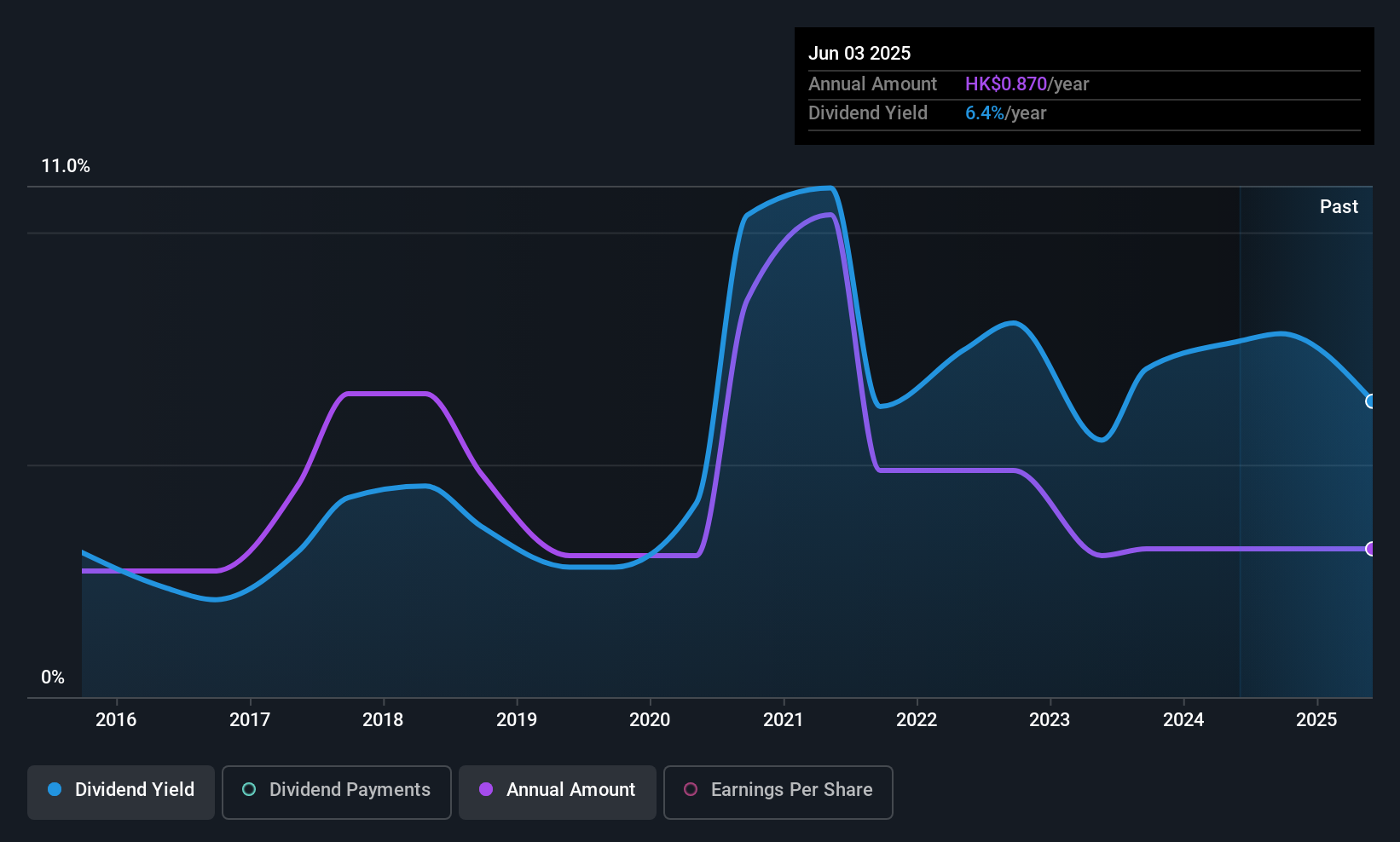This screenshot has width=1400, height=842.
Task: Click the 0% y-axis label
Action: pos(53,678)
